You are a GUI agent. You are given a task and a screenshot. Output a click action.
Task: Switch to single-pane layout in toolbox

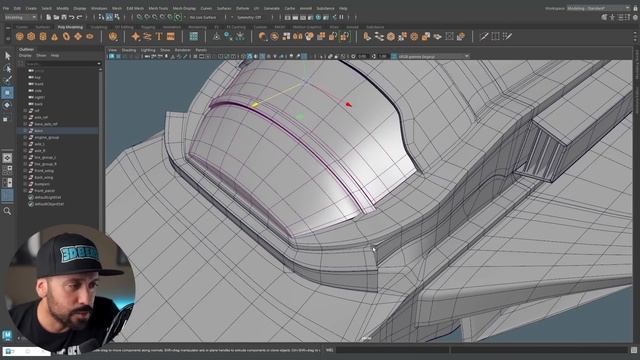[x=7, y=158]
